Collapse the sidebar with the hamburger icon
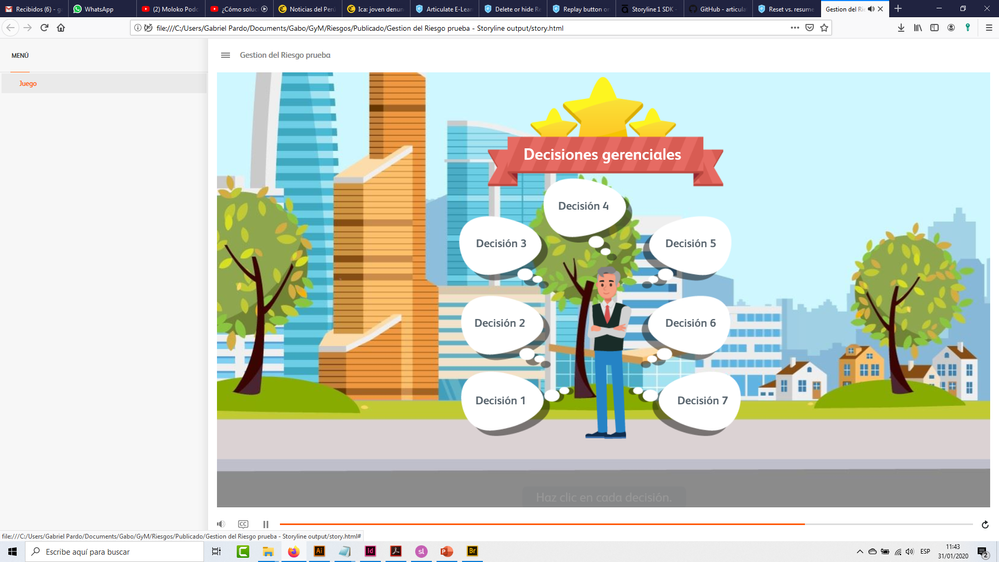999x562 pixels. (x=225, y=55)
